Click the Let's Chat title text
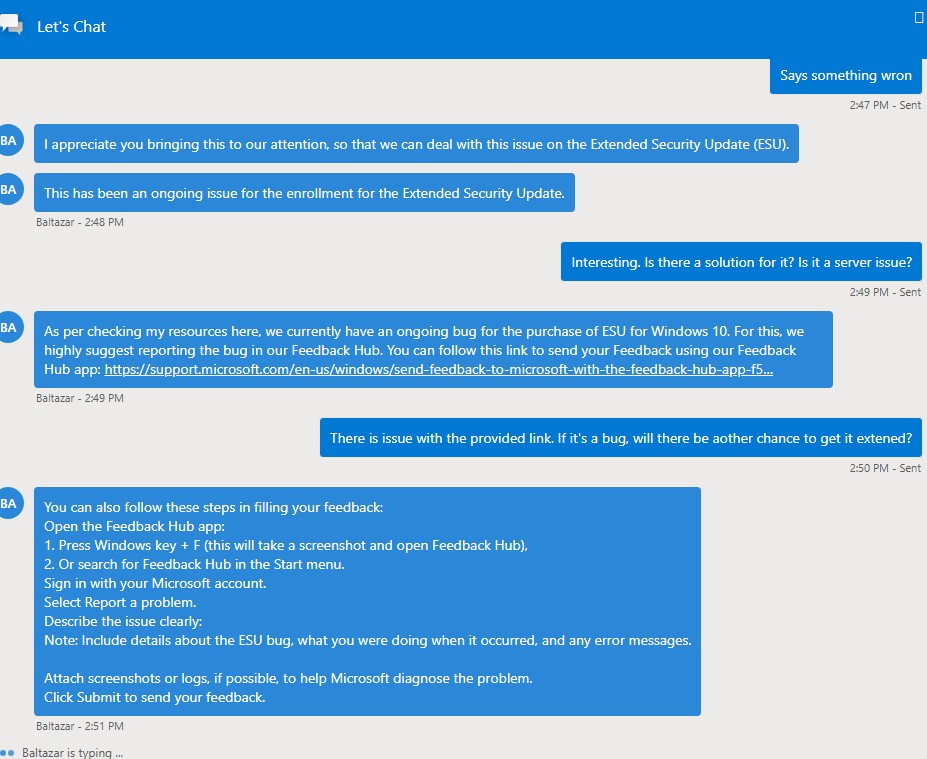The height and width of the screenshot is (759, 927). 71,26
